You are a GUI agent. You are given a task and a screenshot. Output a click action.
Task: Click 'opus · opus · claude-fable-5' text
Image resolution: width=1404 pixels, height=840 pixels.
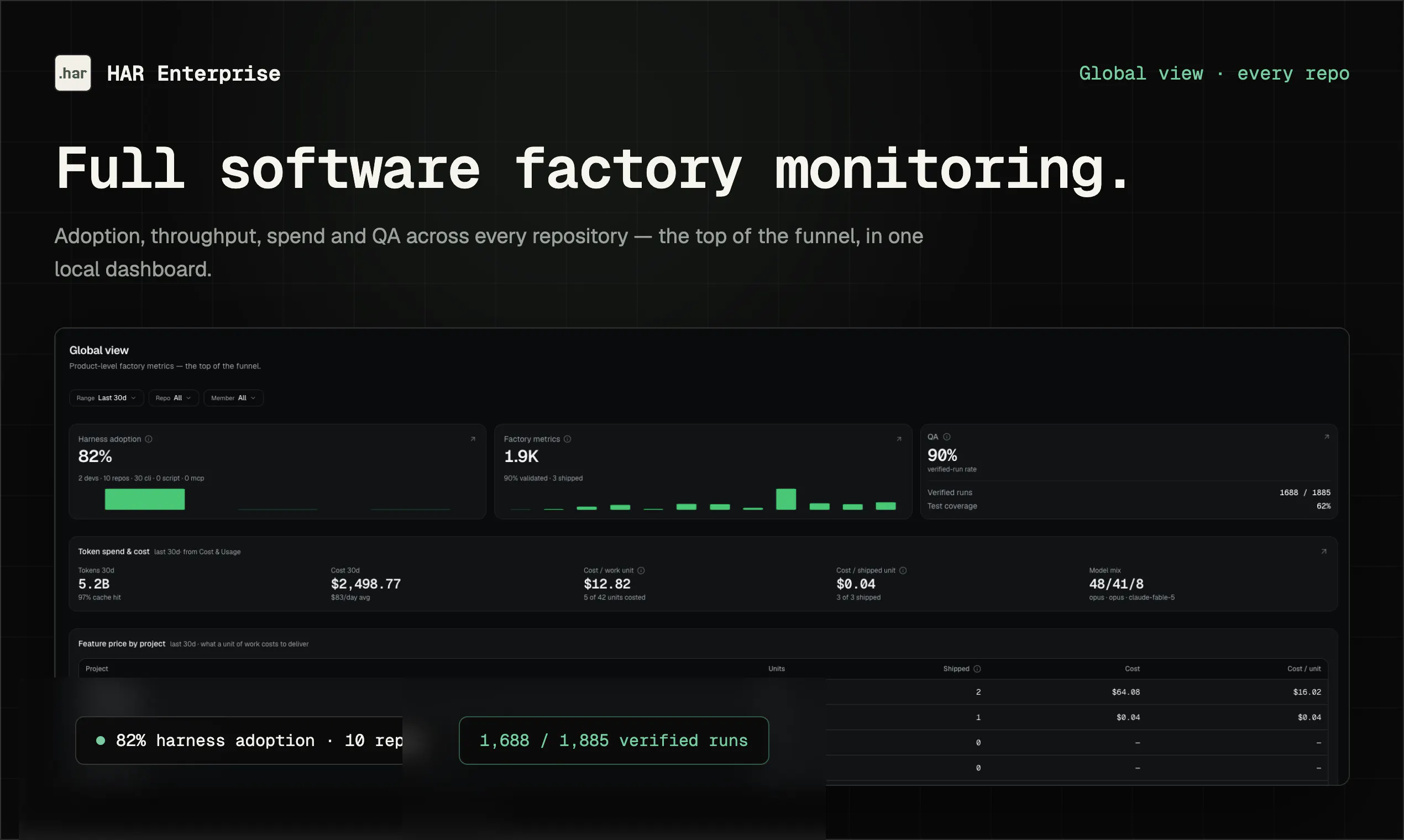click(1131, 598)
